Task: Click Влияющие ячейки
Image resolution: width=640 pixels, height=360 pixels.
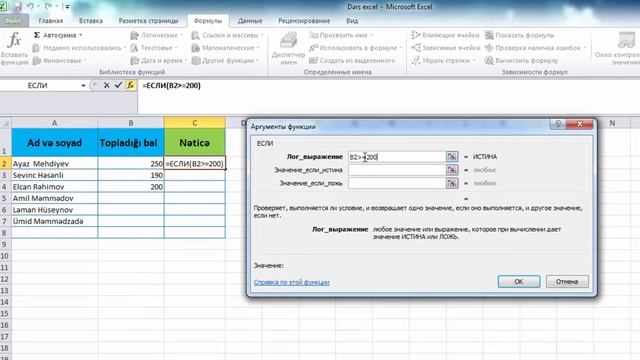Action: 445,35
